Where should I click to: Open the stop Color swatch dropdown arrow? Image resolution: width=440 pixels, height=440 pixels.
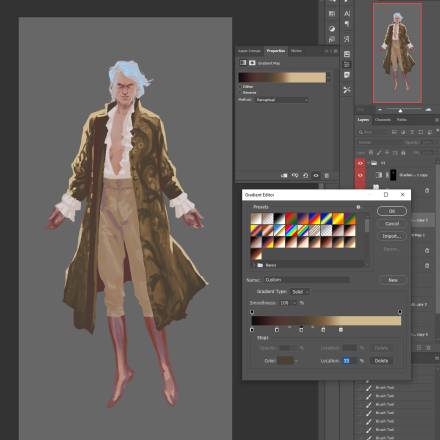pos(296,361)
